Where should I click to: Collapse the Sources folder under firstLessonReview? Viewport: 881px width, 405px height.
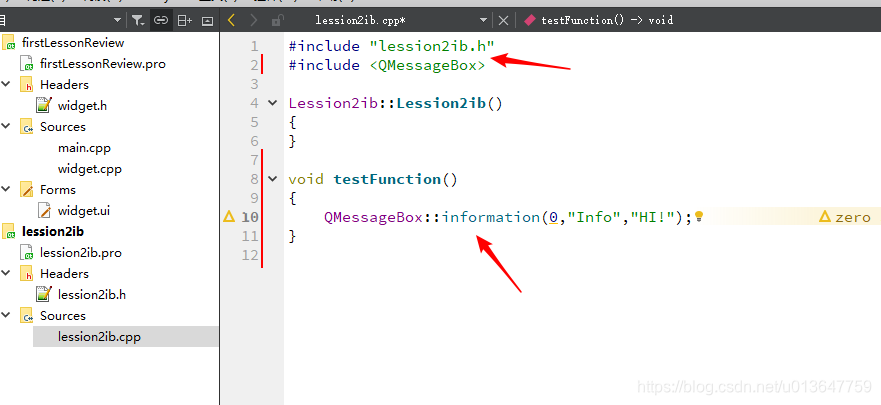[6, 126]
